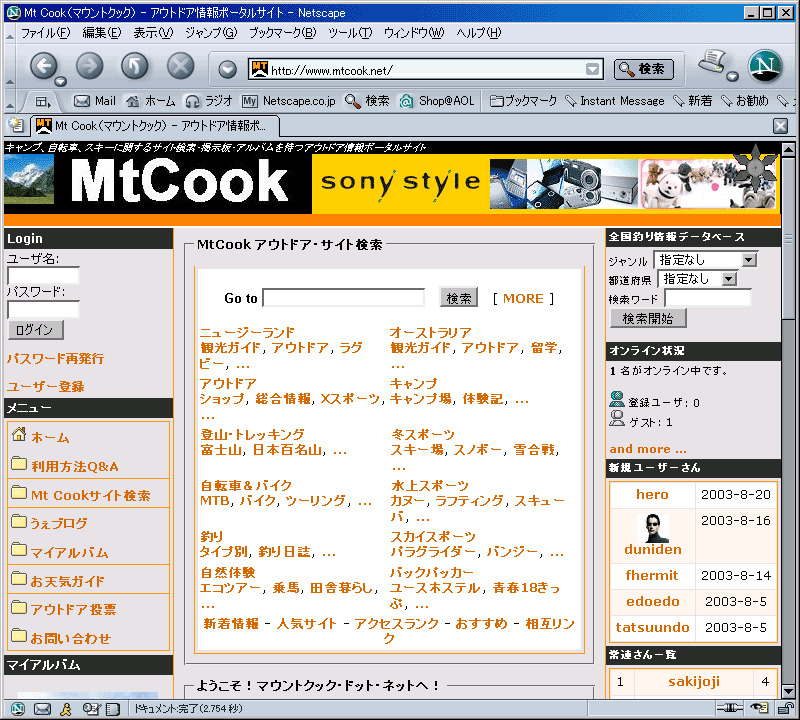Open the ユーザー登録 link

tap(45, 386)
